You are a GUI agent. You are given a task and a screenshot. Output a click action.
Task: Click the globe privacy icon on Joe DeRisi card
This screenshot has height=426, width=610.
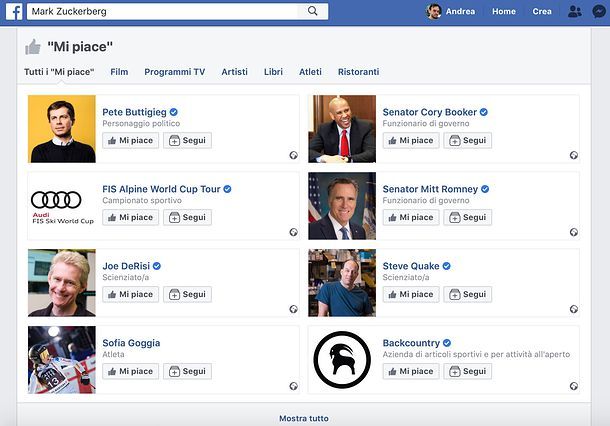[293, 309]
